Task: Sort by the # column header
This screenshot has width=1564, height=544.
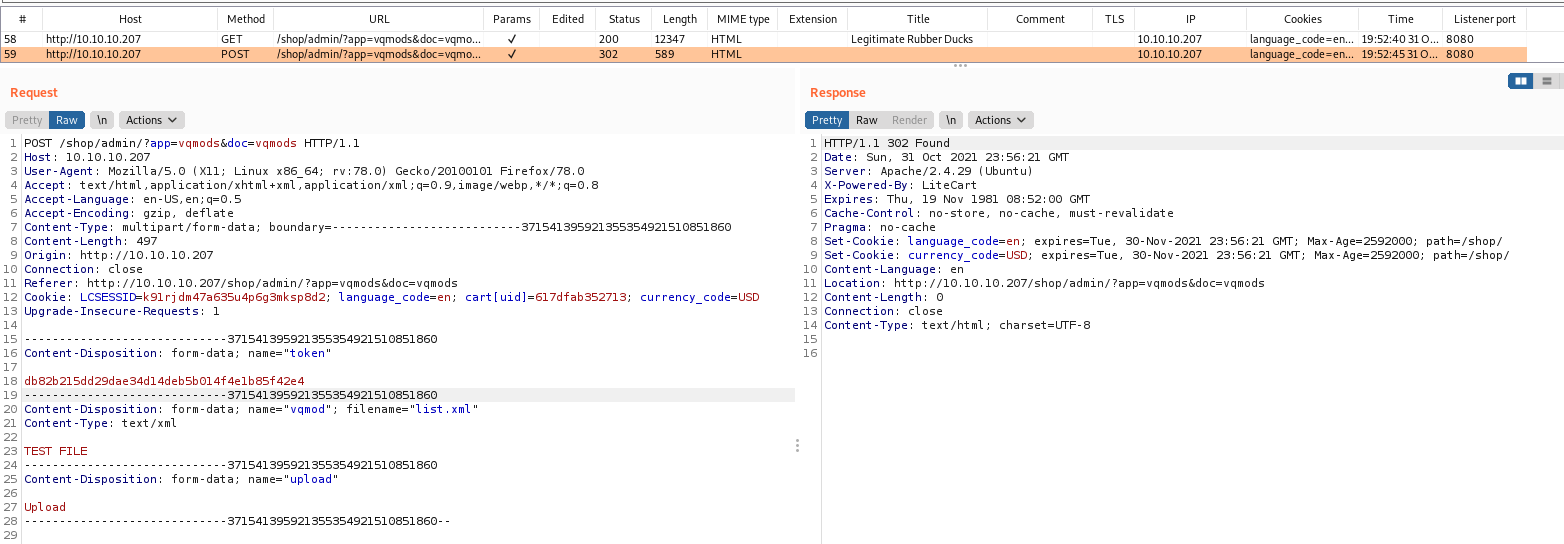Action: (22, 19)
